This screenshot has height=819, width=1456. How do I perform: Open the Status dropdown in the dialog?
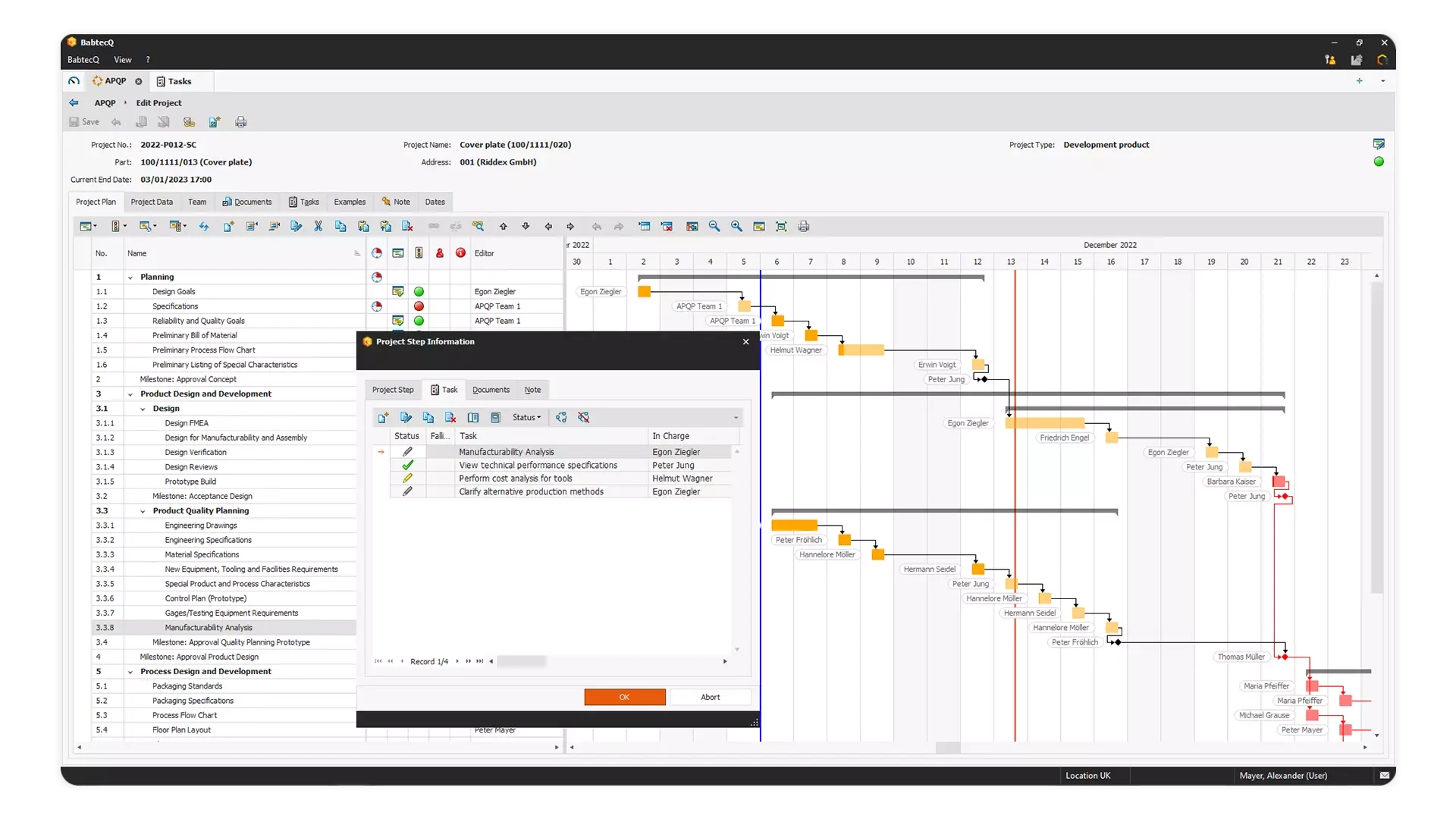click(528, 417)
